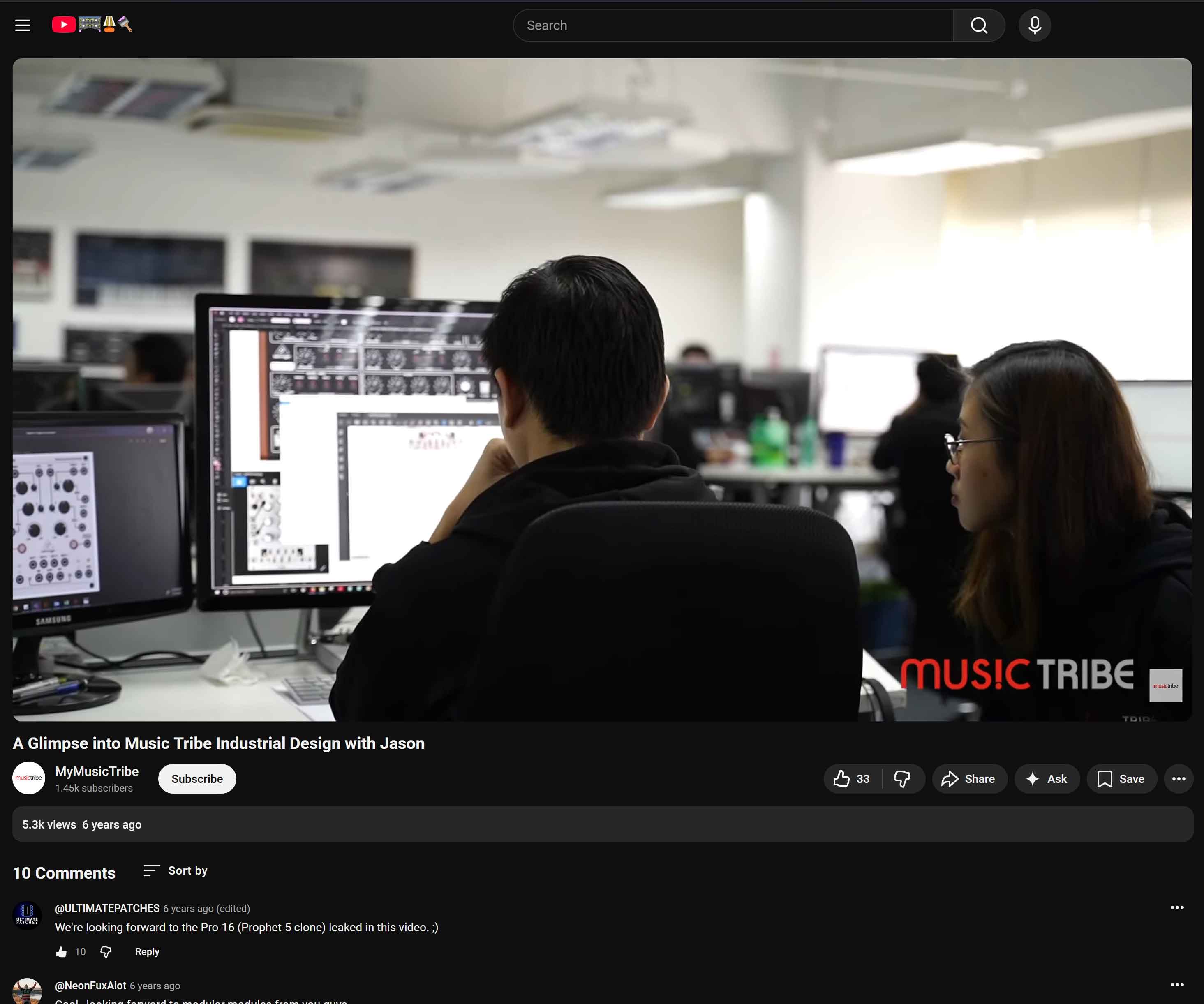Dislike the ULTIMATEPATCHES comment

point(106,952)
